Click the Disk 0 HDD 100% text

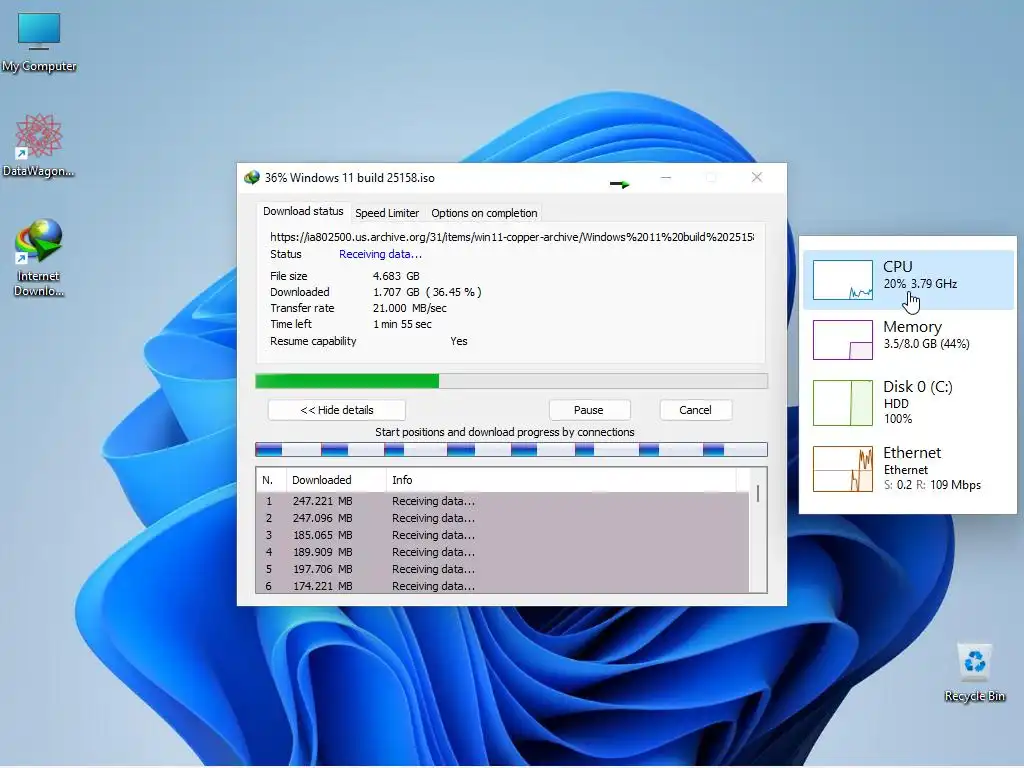[x=897, y=411]
